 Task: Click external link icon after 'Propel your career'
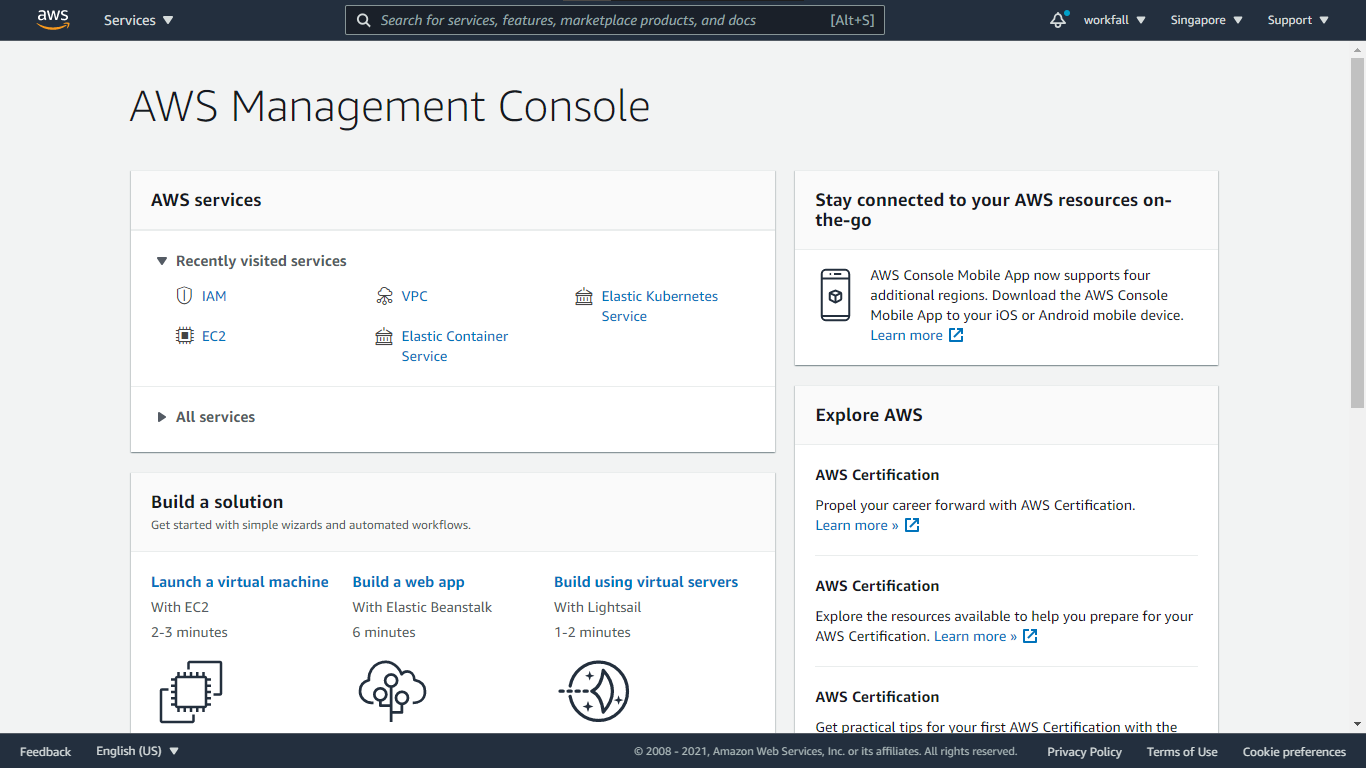pos(912,525)
